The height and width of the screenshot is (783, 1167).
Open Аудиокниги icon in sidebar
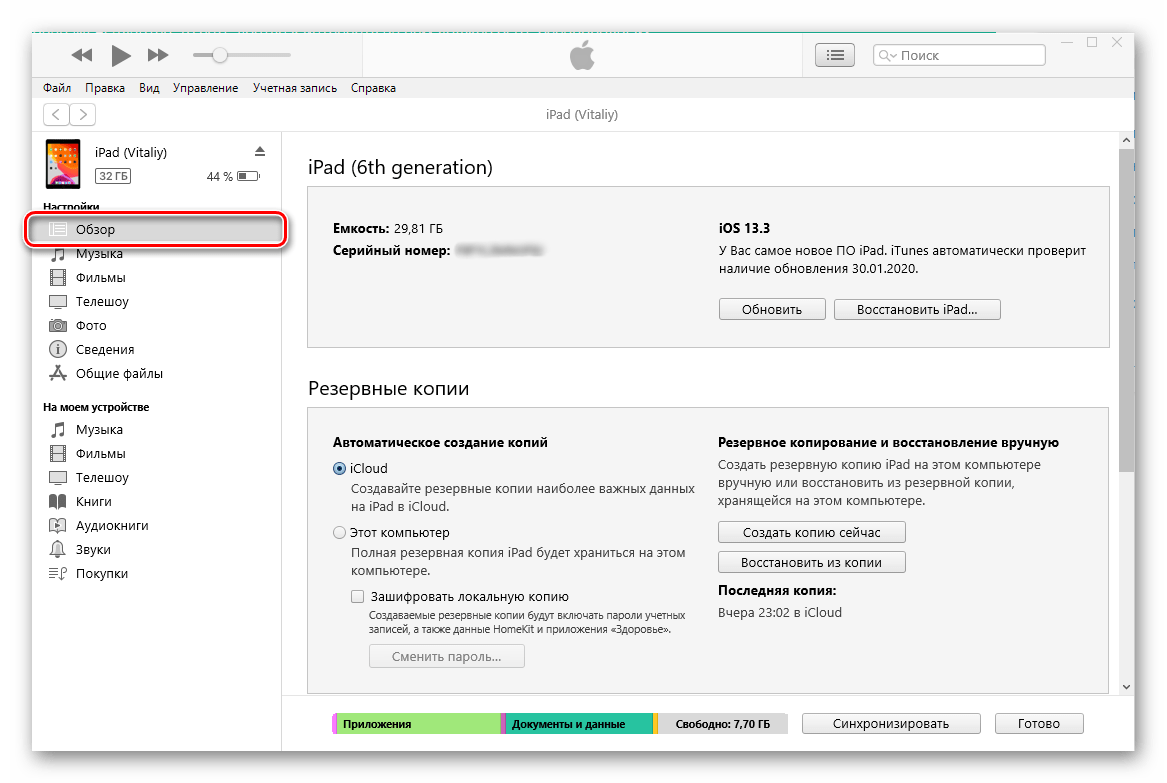pos(58,525)
